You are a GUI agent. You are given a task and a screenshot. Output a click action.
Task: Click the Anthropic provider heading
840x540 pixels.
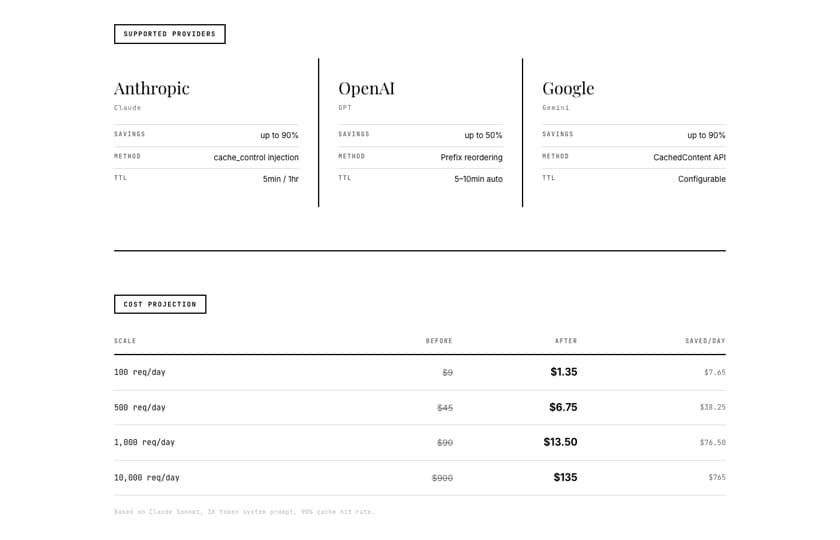click(152, 88)
